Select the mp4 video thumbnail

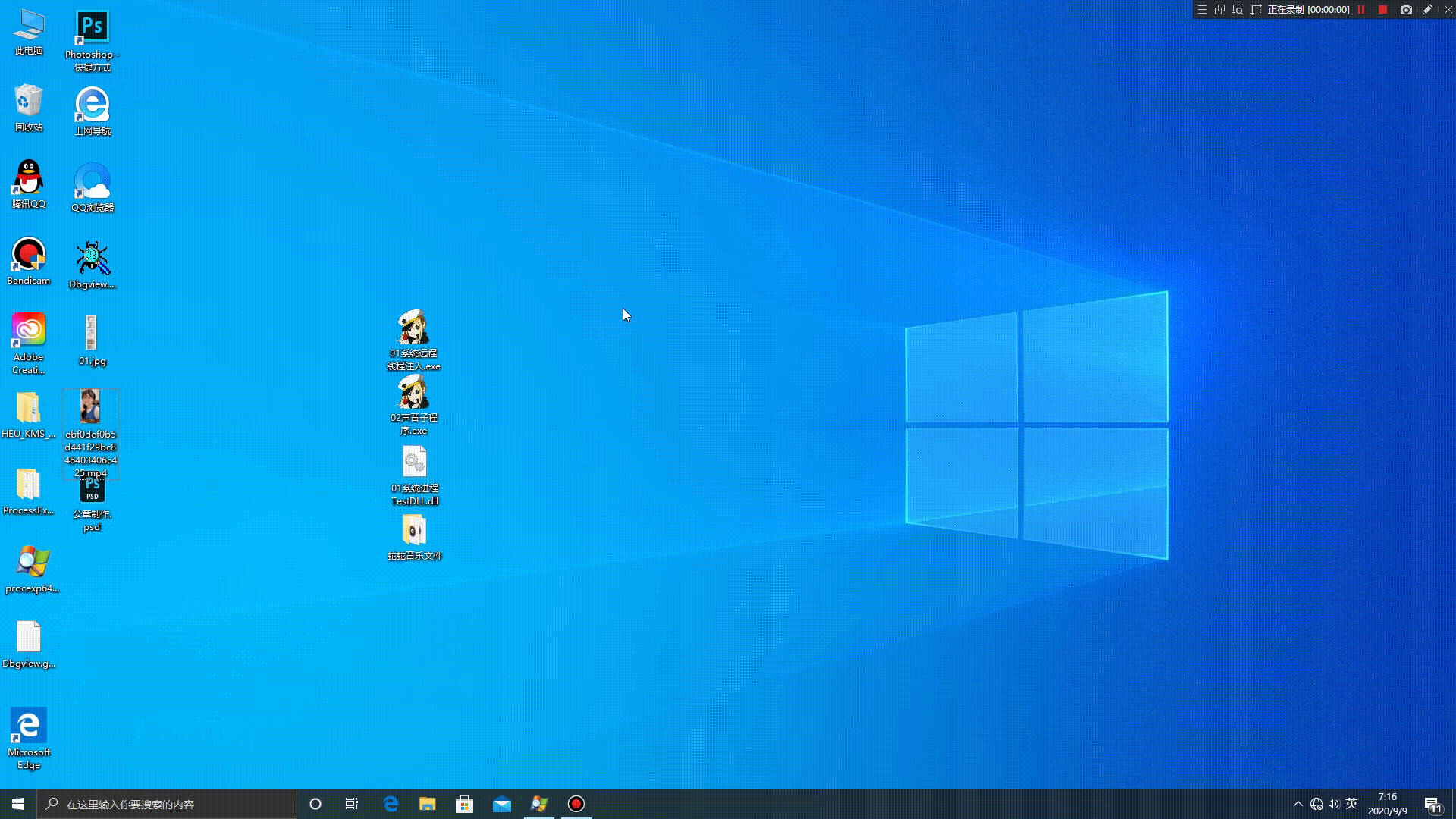coord(90,407)
